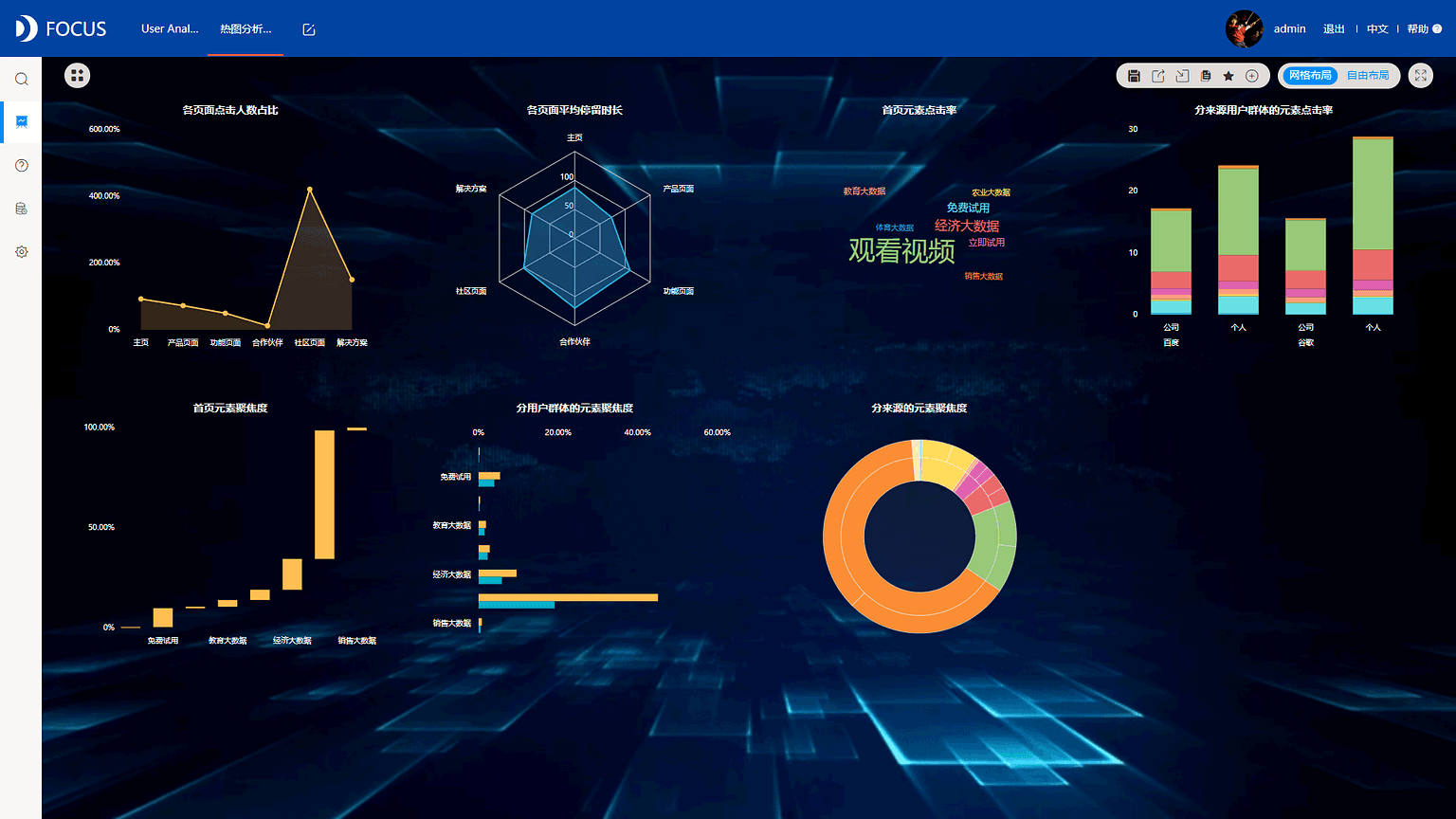Viewport: 1456px width, 819px height.
Task: Click the long teal horizontal bar
Action: 517,605
